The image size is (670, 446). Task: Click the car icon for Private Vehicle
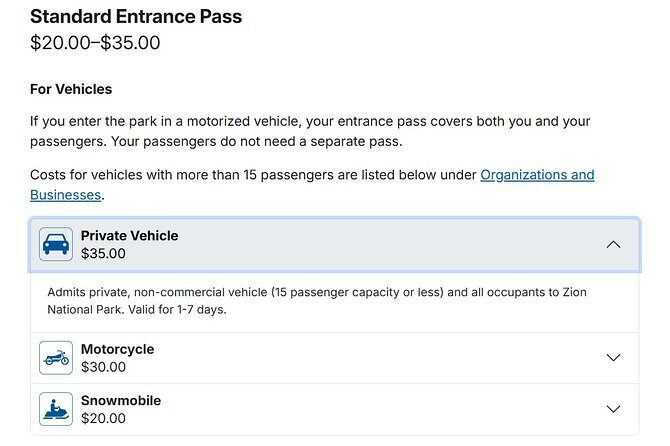(x=56, y=244)
